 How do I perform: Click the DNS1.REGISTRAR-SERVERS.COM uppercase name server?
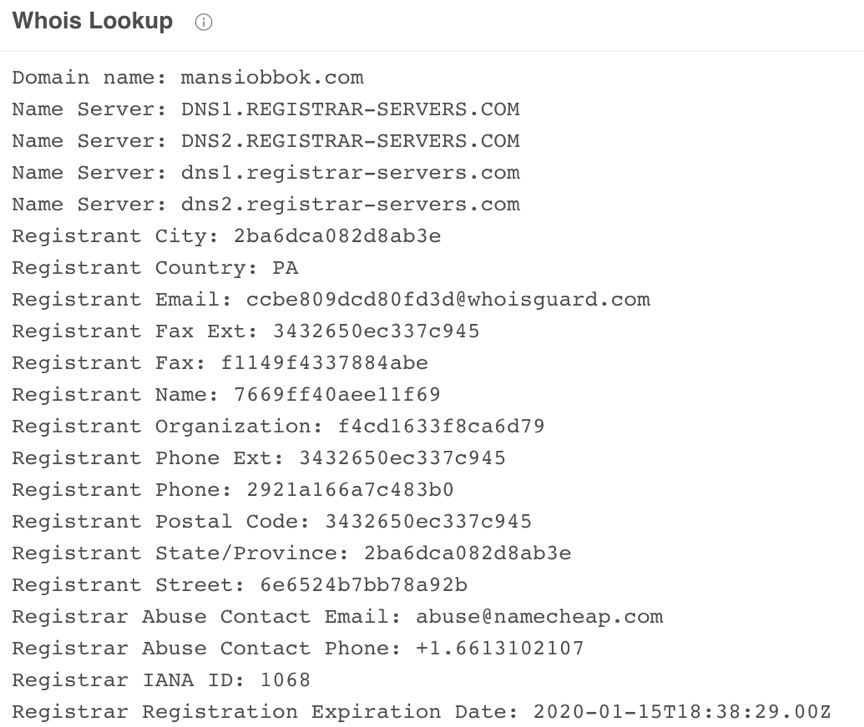coord(350,109)
